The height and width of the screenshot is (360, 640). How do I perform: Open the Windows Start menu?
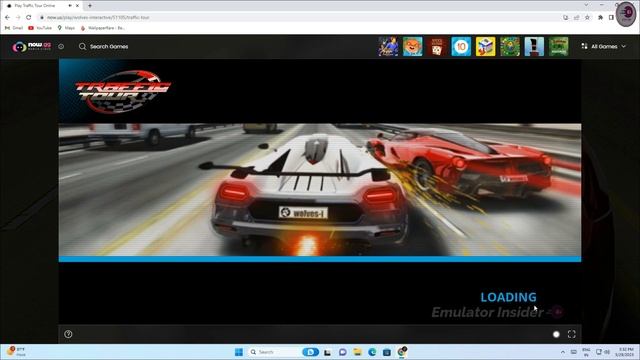pyautogui.click(x=239, y=352)
